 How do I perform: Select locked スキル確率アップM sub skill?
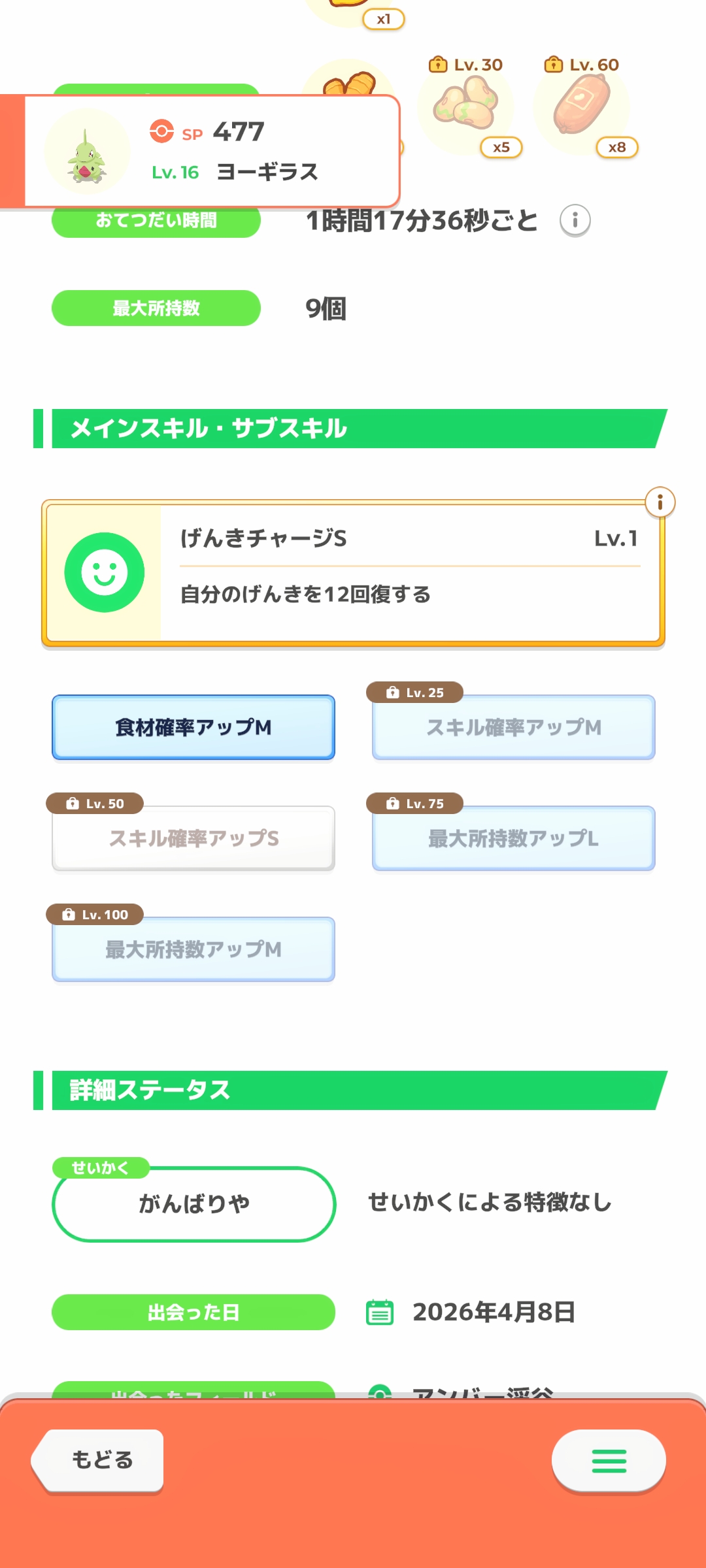[x=514, y=727]
